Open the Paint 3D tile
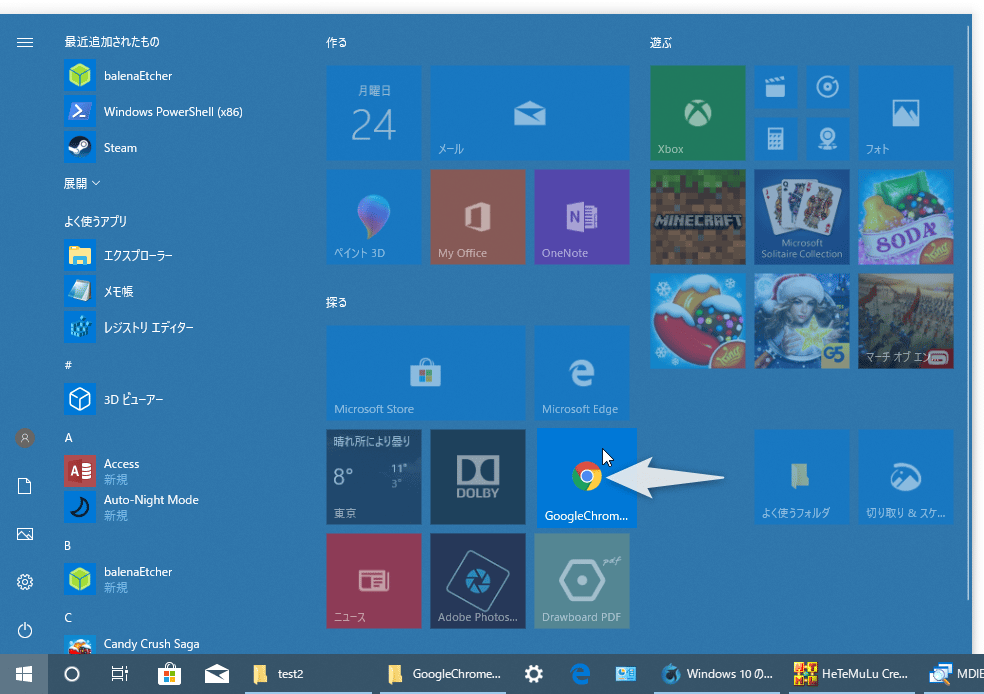The height and width of the screenshot is (694, 984). pos(373,217)
